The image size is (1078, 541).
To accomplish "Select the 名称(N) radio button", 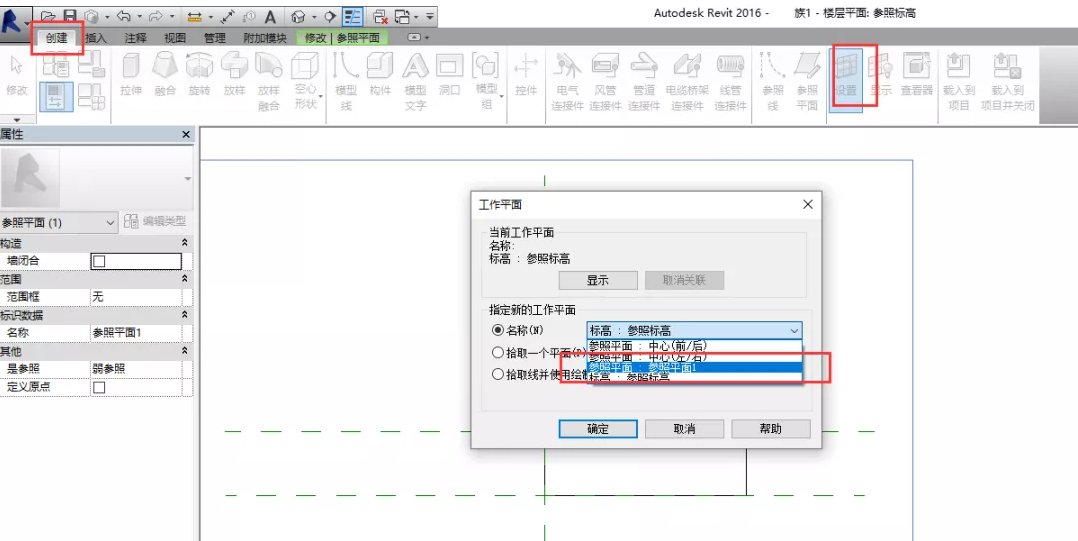I will 498,330.
